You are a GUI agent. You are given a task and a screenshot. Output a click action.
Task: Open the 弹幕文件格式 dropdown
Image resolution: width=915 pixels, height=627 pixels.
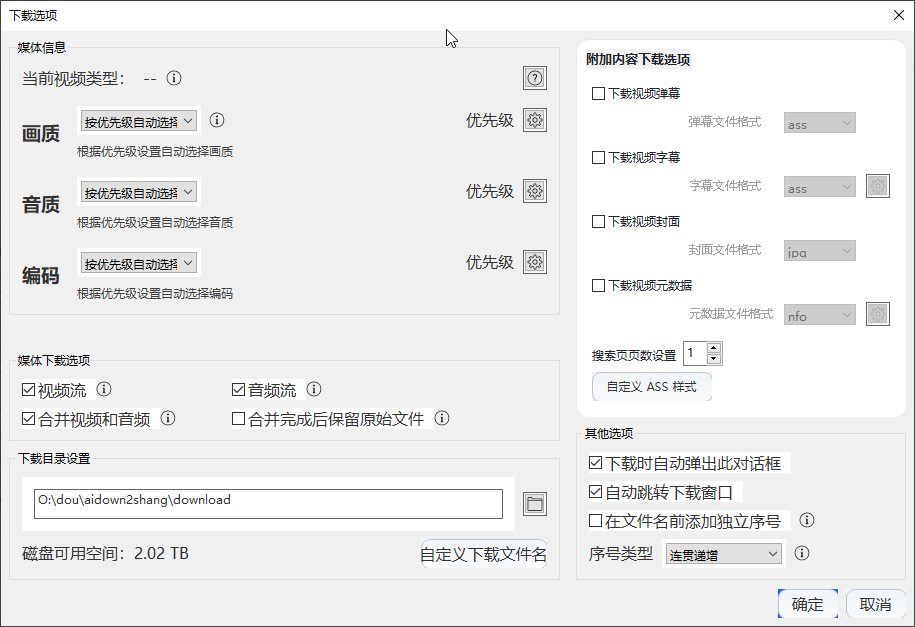pos(819,123)
